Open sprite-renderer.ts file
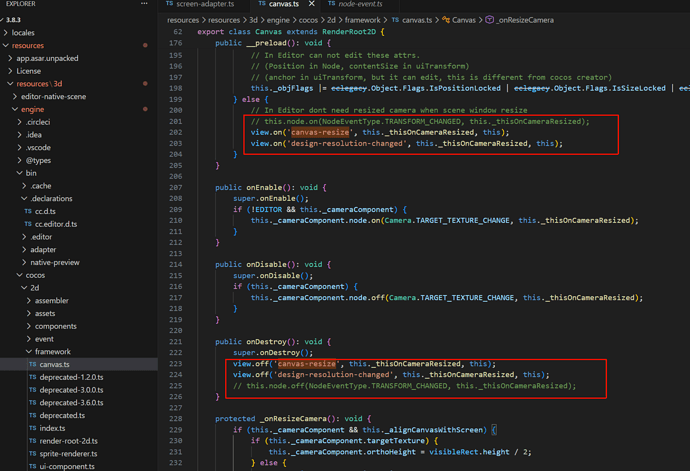Image resolution: width=690 pixels, height=471 pixels. (68, 454)
